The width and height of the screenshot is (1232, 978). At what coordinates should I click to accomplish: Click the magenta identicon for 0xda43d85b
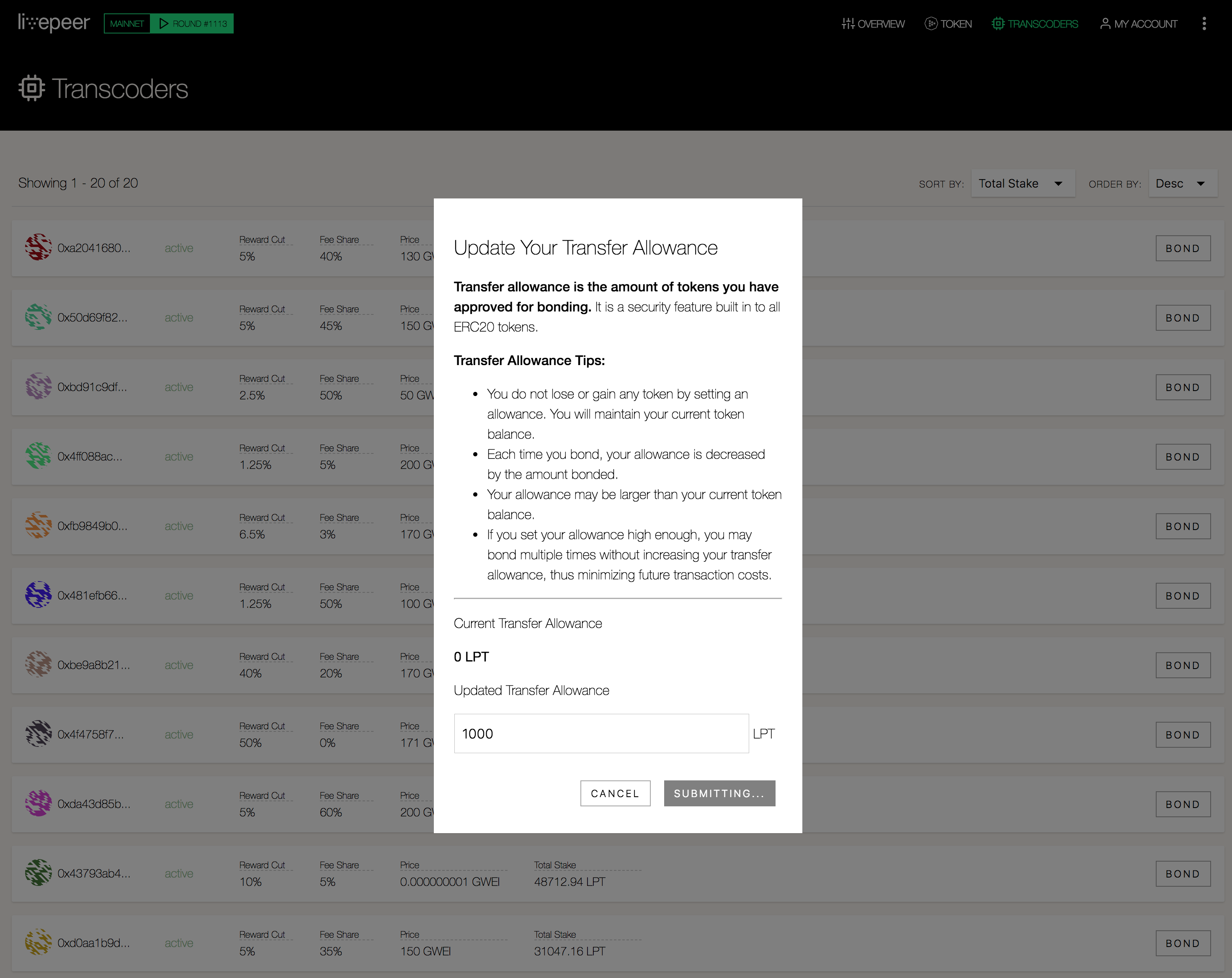pos(38,803)
